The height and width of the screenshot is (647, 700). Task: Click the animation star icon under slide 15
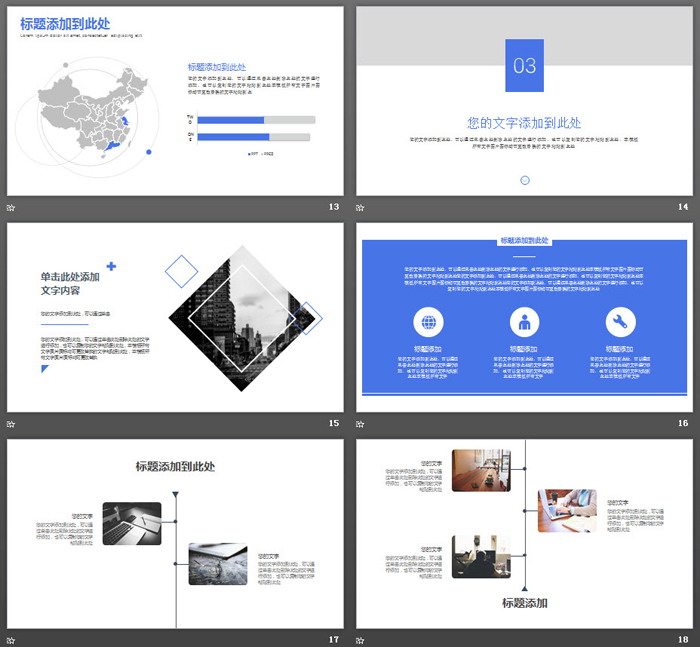click(x=11, y=424)
